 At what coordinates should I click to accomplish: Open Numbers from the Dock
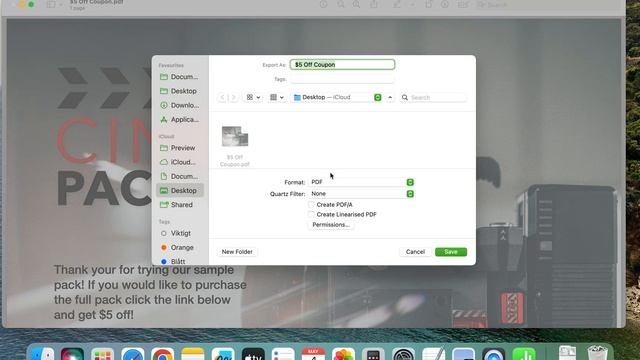tap(524, 354)
